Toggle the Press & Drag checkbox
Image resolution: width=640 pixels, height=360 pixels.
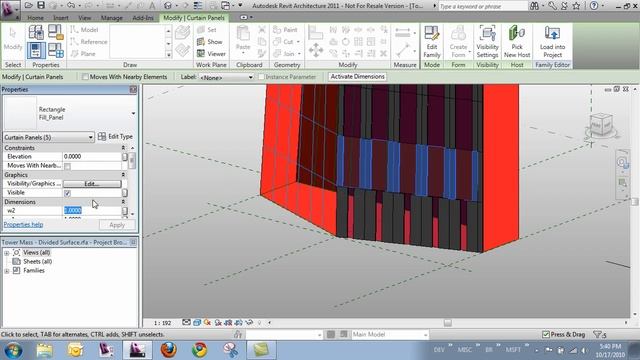[546, 334]
